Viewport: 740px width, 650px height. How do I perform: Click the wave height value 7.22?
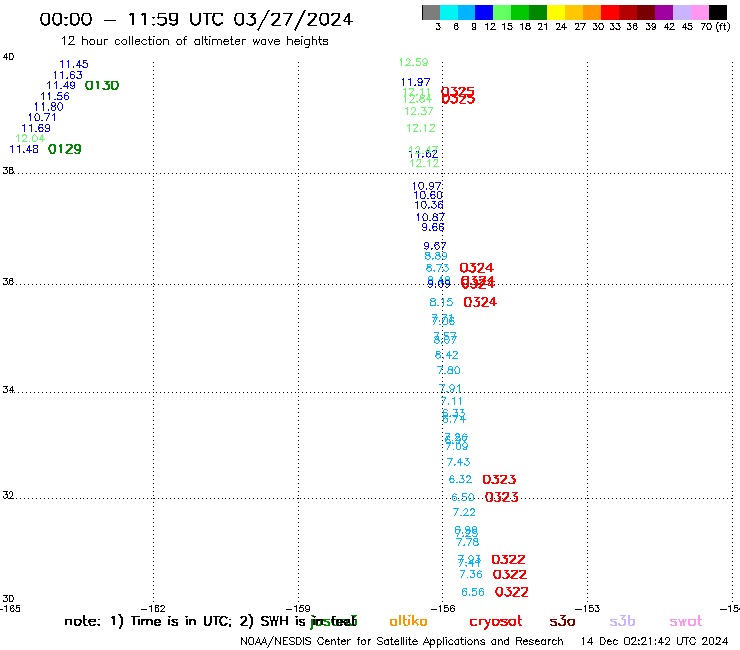464,512
